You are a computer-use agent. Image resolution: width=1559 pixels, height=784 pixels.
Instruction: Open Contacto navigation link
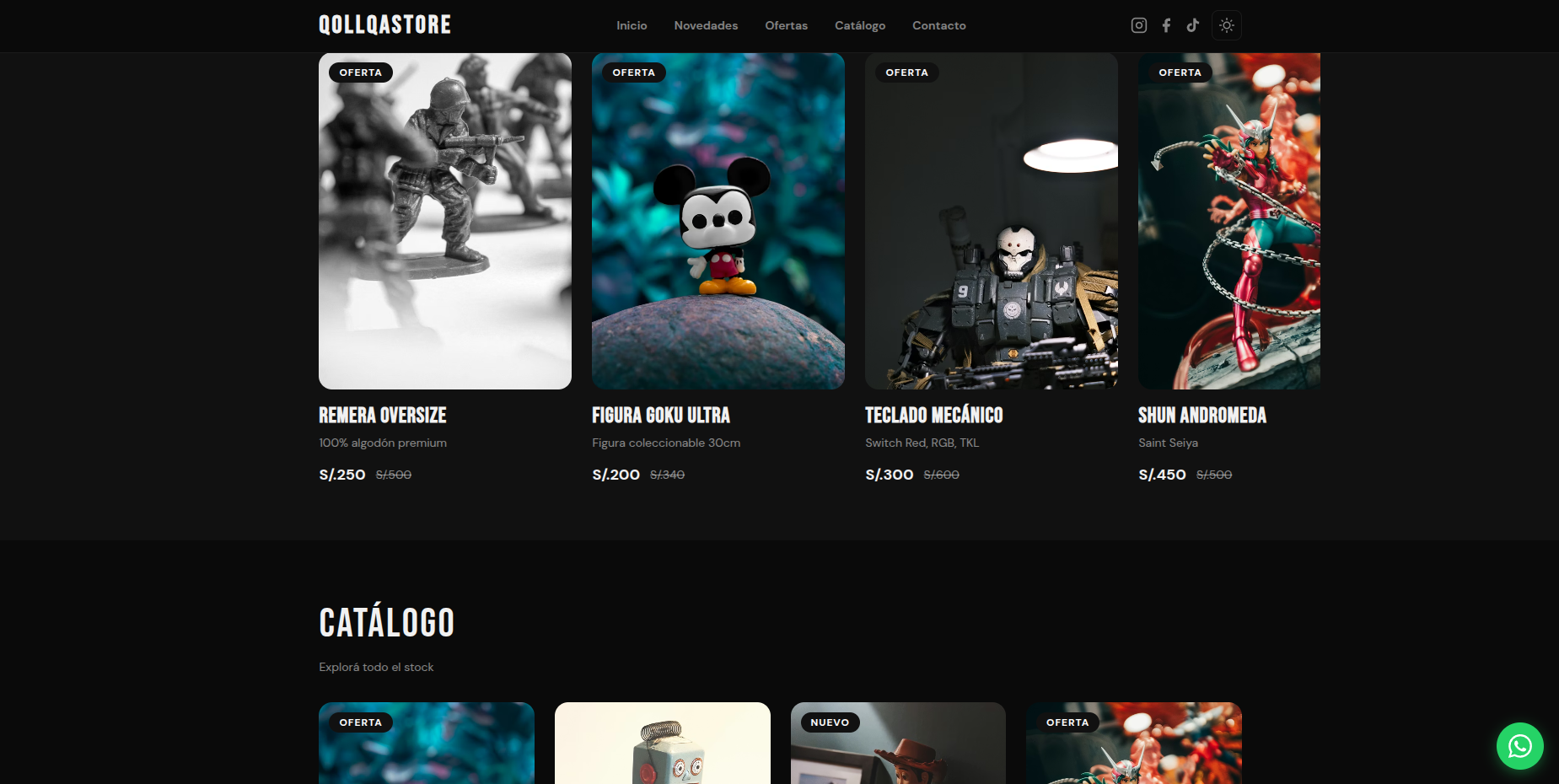[x=938, y=25]
